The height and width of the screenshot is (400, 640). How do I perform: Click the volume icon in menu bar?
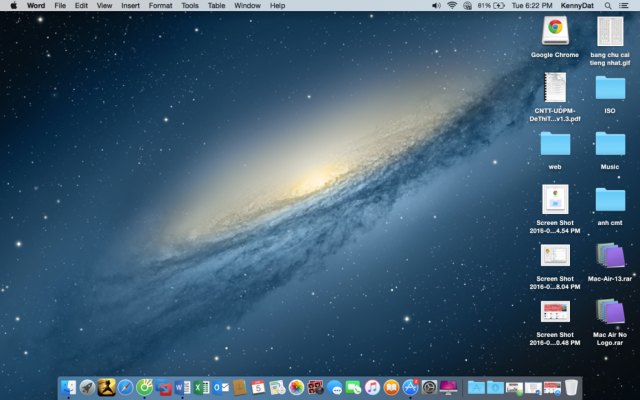pos(436,6)
